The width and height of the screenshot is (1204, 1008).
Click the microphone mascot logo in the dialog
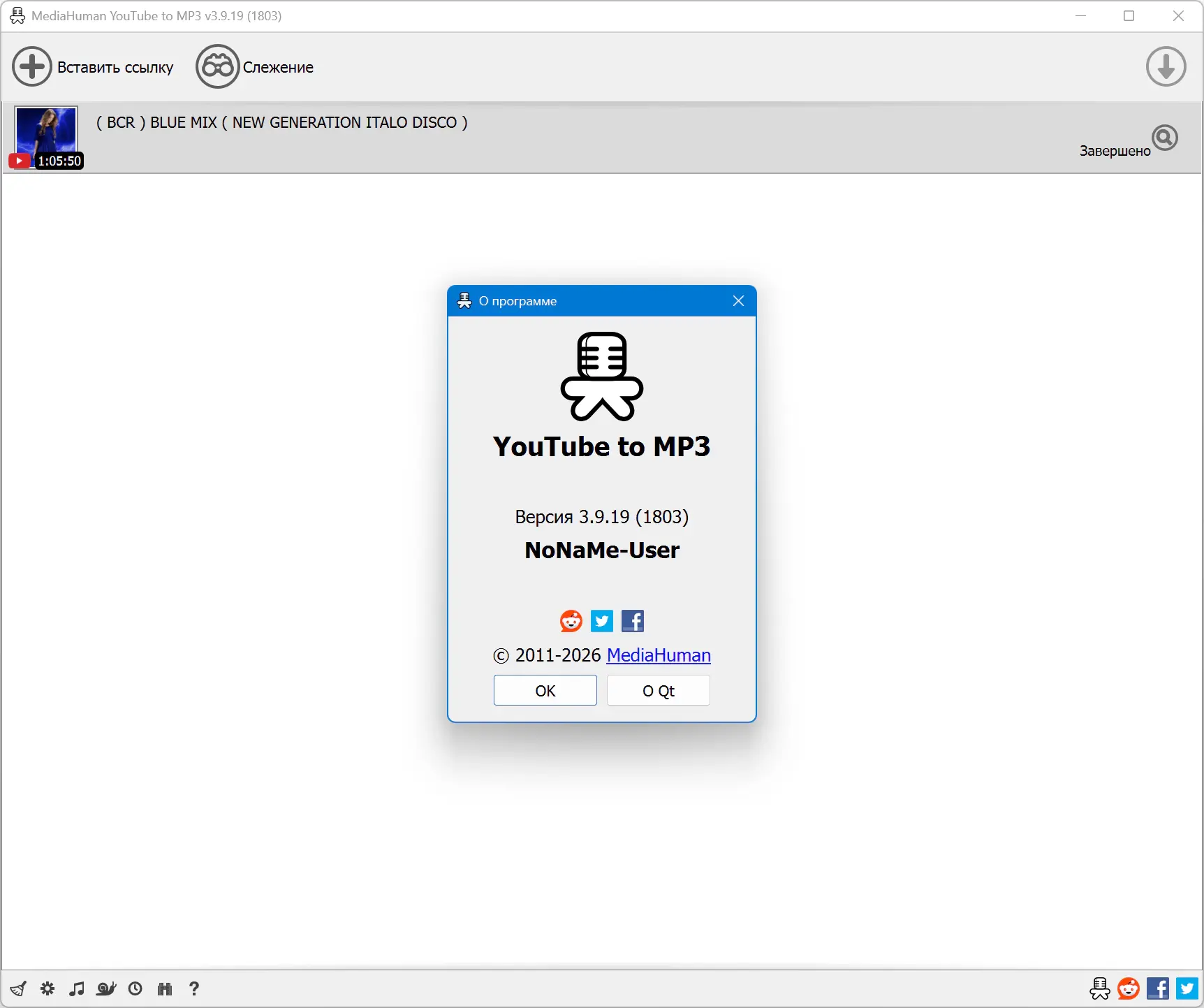(602, 377)
